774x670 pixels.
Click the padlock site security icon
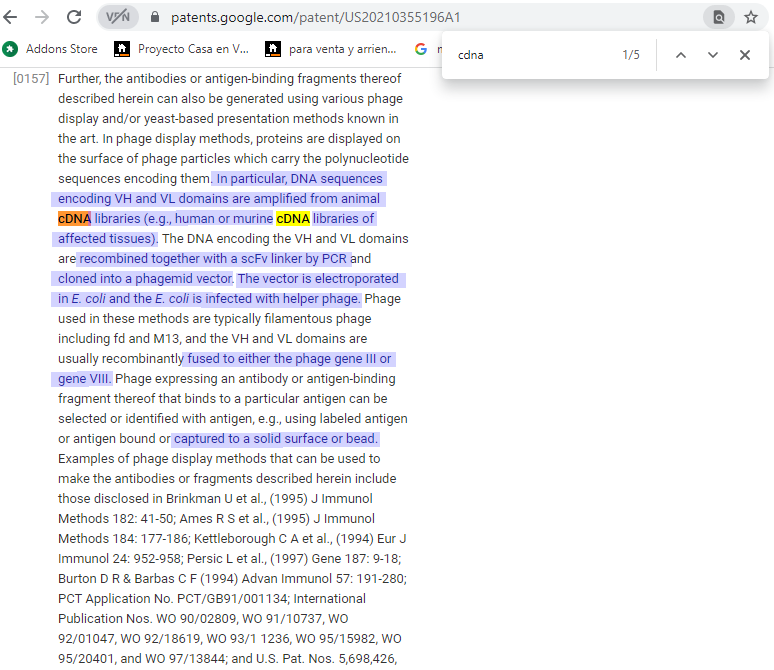tap(154, 17)
